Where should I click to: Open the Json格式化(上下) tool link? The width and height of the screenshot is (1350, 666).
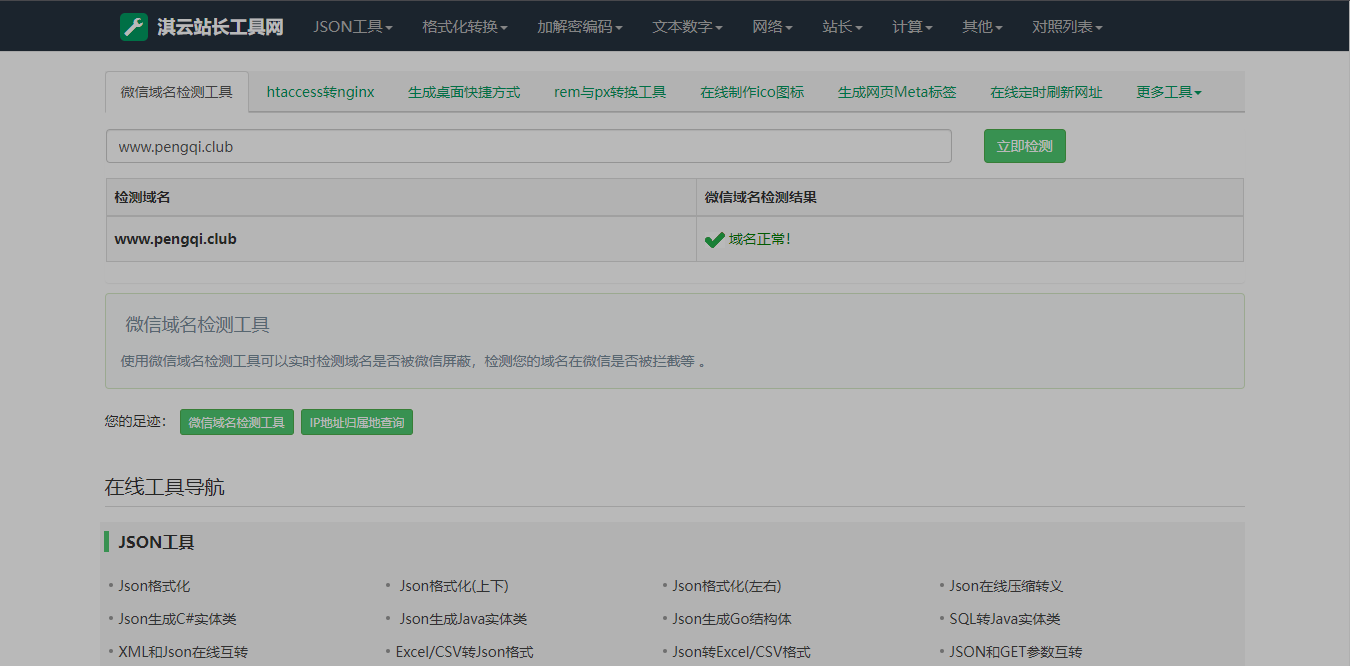coord(454,586)
